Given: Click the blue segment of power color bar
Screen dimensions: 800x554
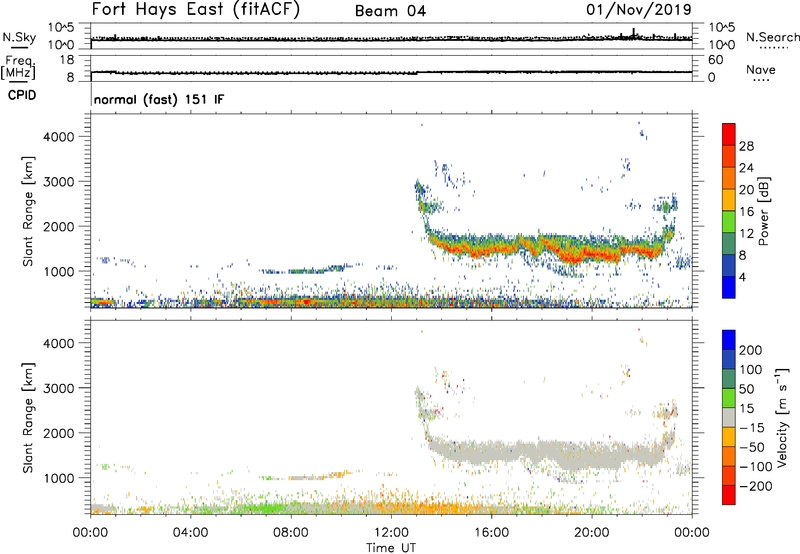Looking at the screenshot, I should click(729, 287).
